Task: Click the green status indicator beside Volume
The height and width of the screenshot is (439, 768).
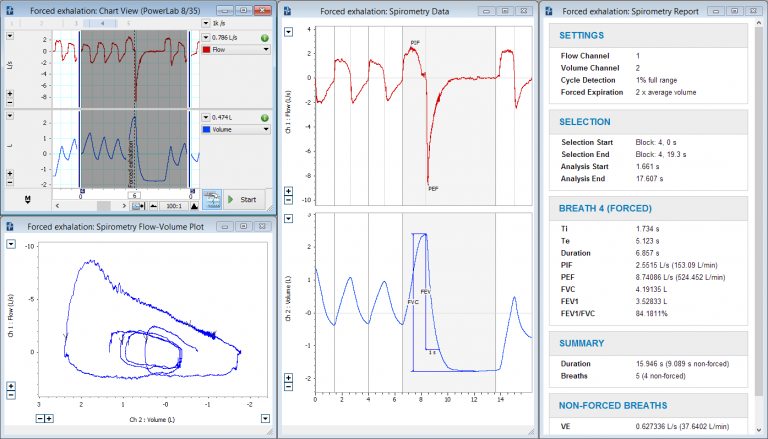Action: tap(264, 117)
